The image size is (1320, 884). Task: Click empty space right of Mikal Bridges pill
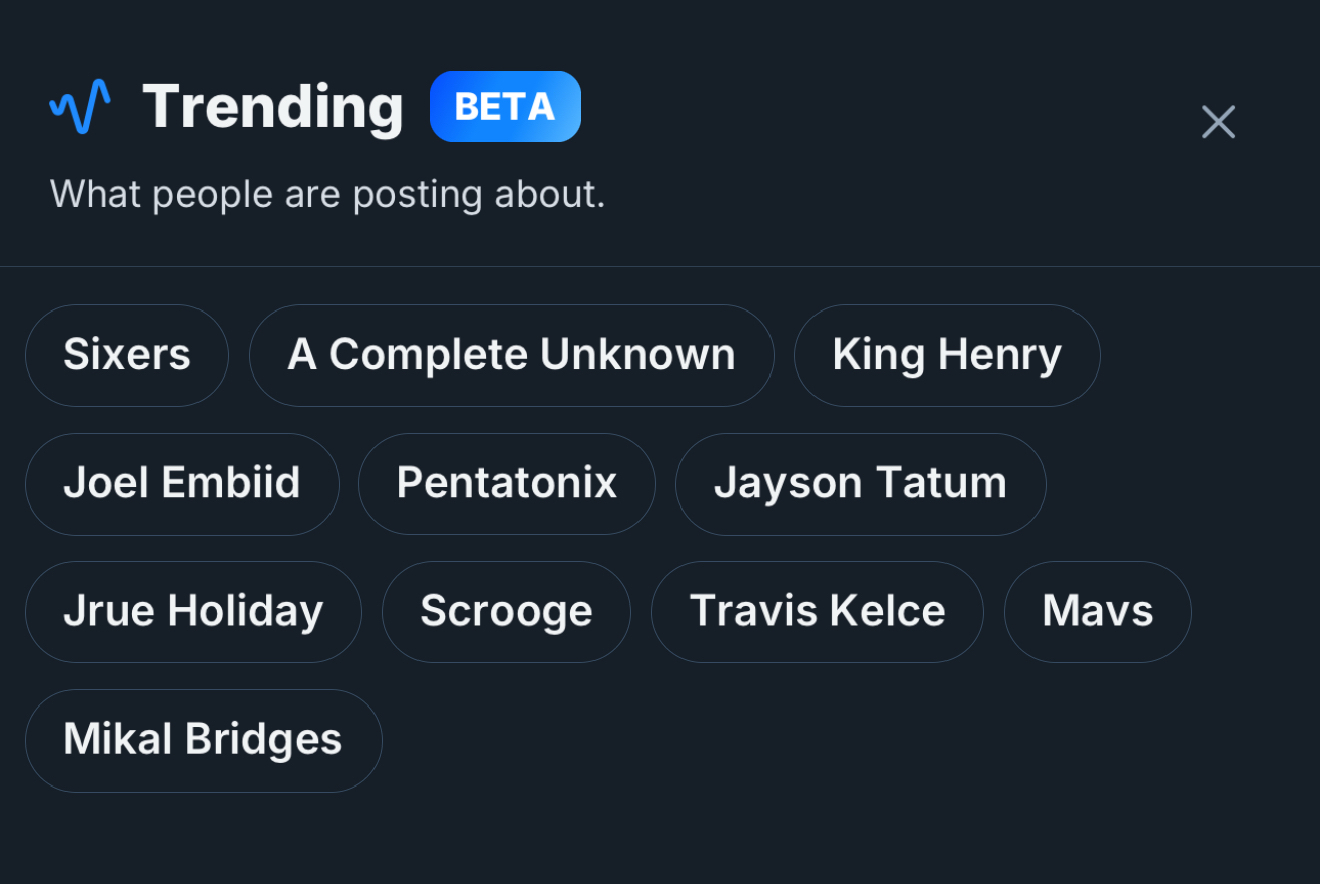click(800, 740)
